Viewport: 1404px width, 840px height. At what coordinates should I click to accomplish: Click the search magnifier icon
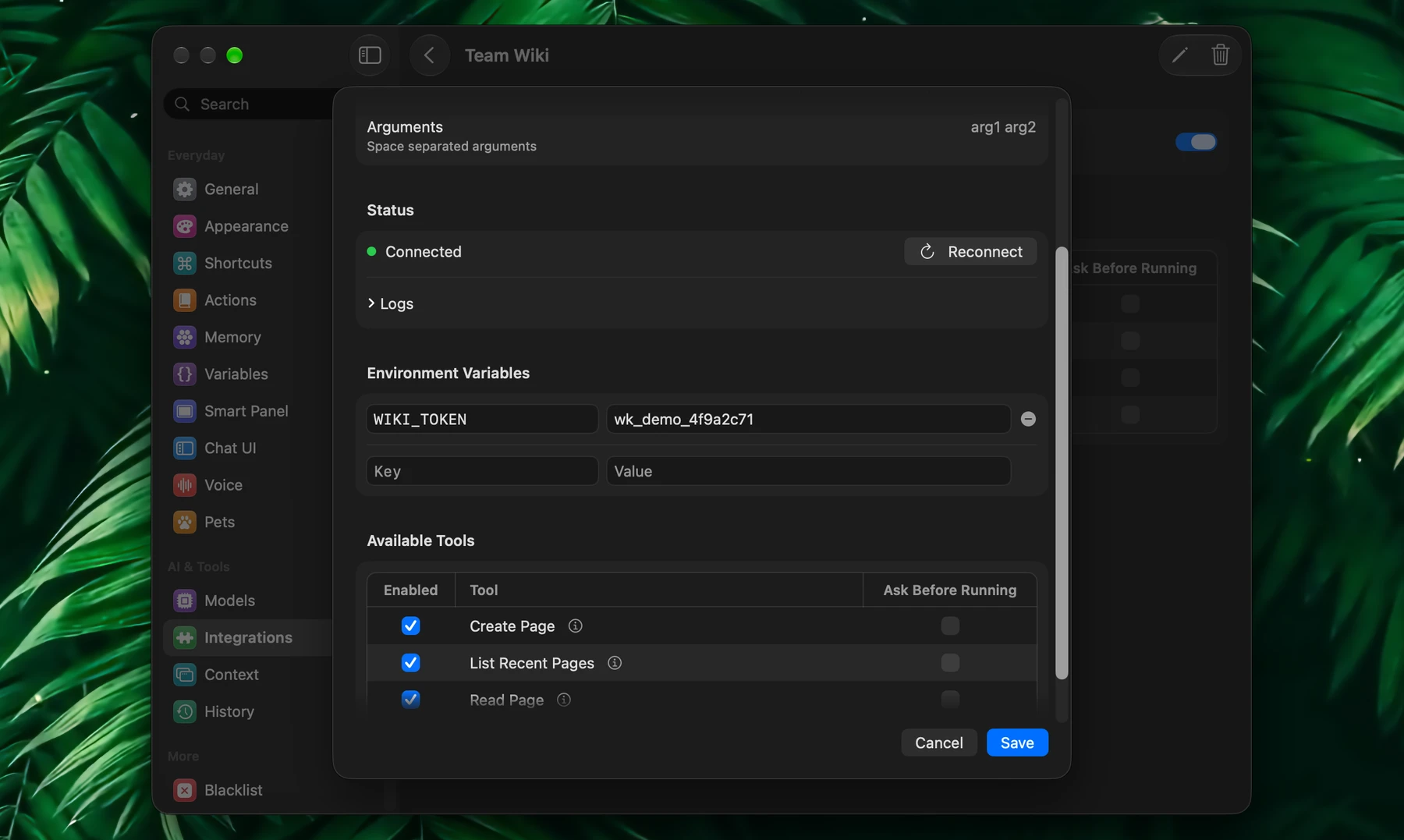tap(183, 105)
